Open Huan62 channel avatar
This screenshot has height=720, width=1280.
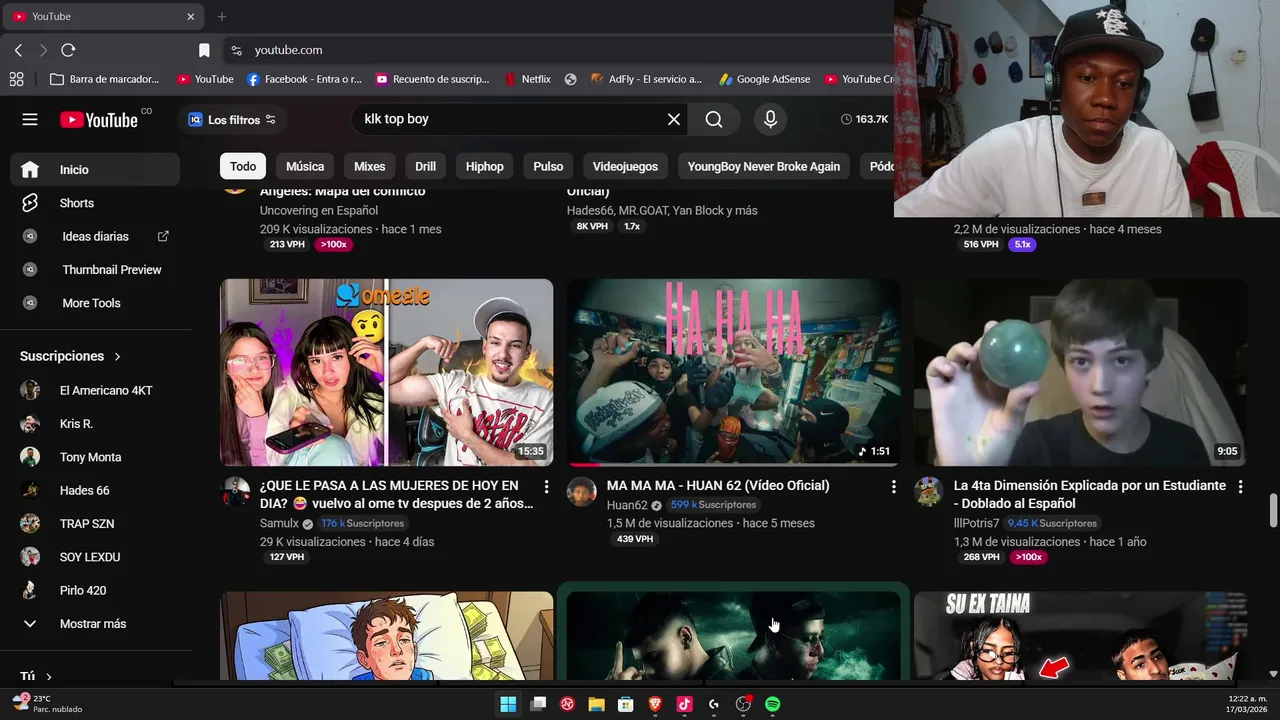(x=582, y=491)
